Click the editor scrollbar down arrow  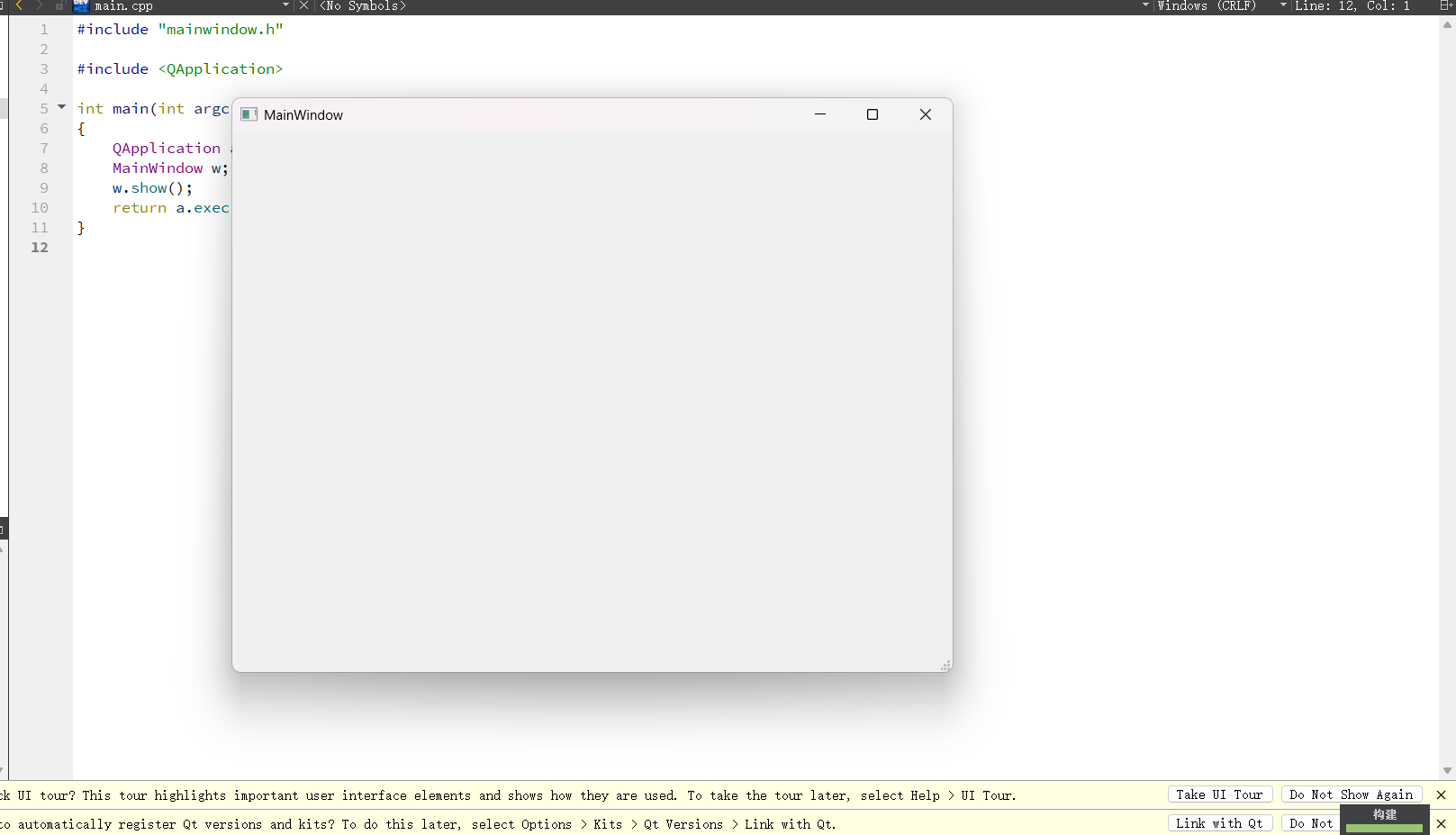[1448, 771]
